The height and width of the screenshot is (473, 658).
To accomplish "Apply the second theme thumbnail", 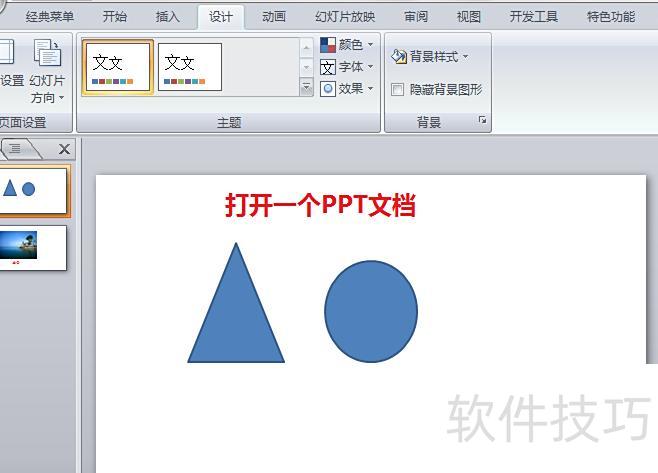I will pyautogui.click(x=190, y=67).
